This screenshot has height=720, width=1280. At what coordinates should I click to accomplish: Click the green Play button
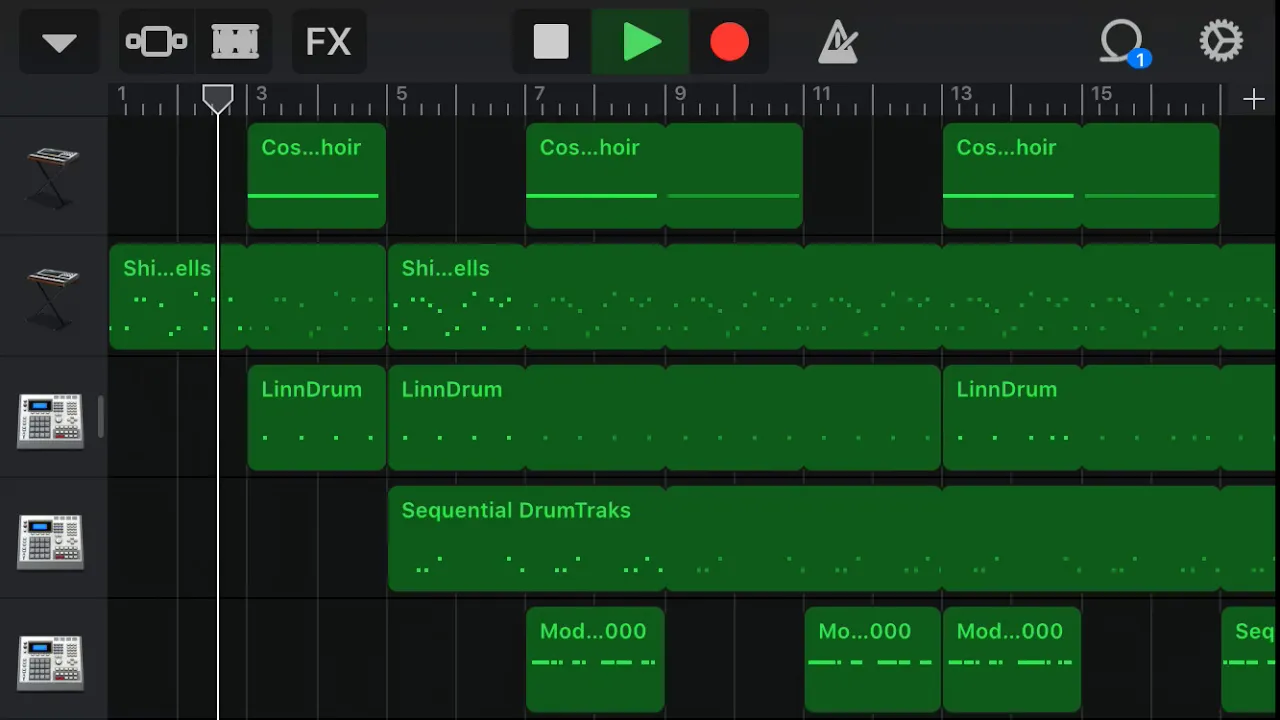click(641, 42)
